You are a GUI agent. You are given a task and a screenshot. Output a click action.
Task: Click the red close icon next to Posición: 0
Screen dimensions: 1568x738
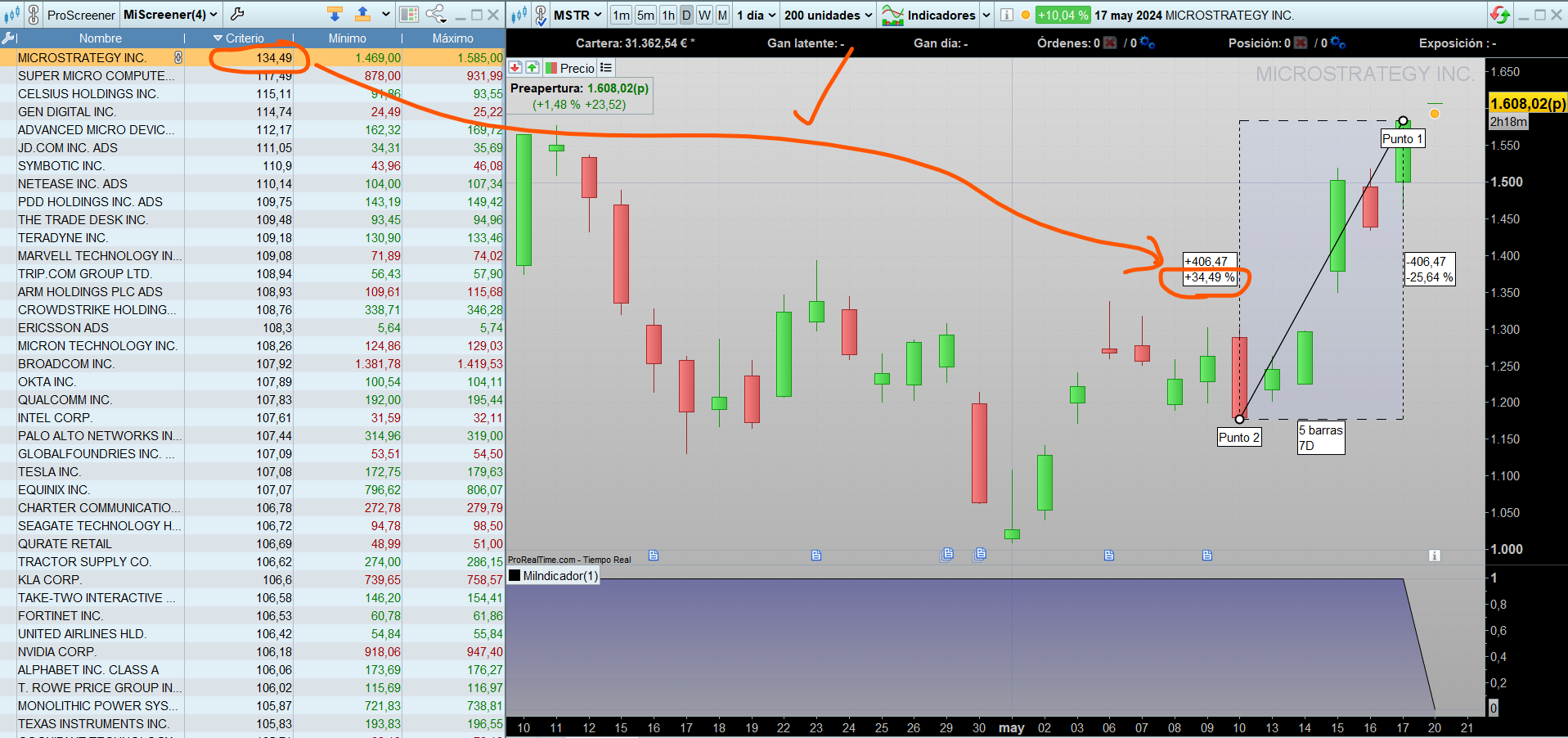1301,43
